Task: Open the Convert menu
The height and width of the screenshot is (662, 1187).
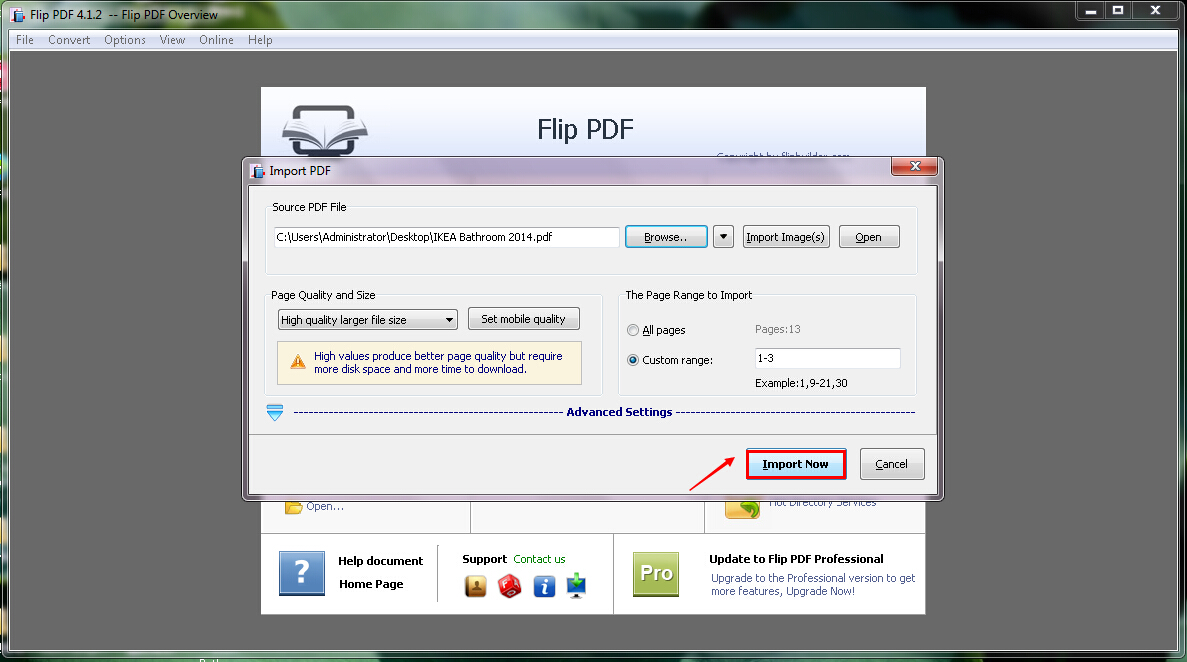Action: (69, 40)
